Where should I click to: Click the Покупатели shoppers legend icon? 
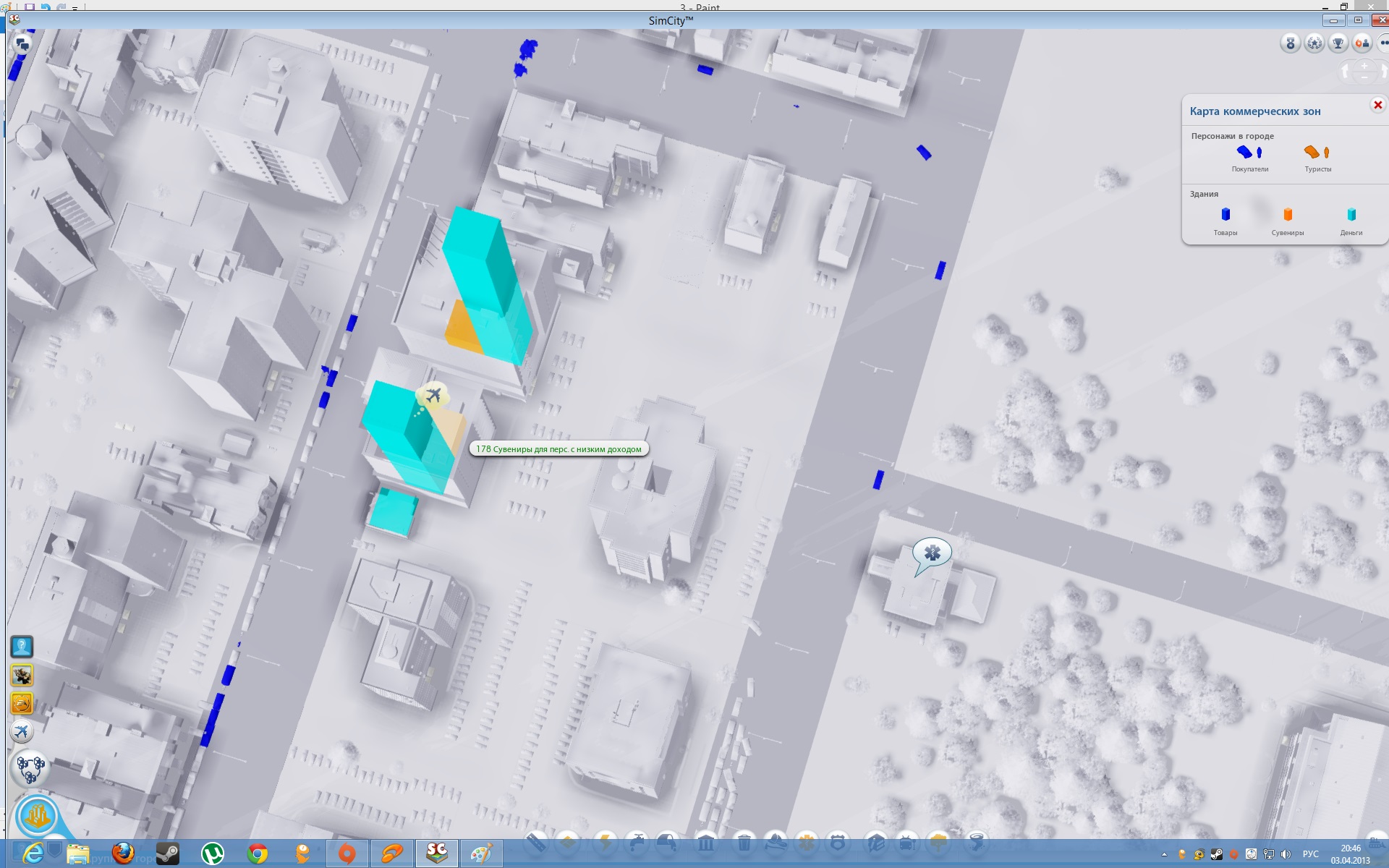[x=1249, y=153]
